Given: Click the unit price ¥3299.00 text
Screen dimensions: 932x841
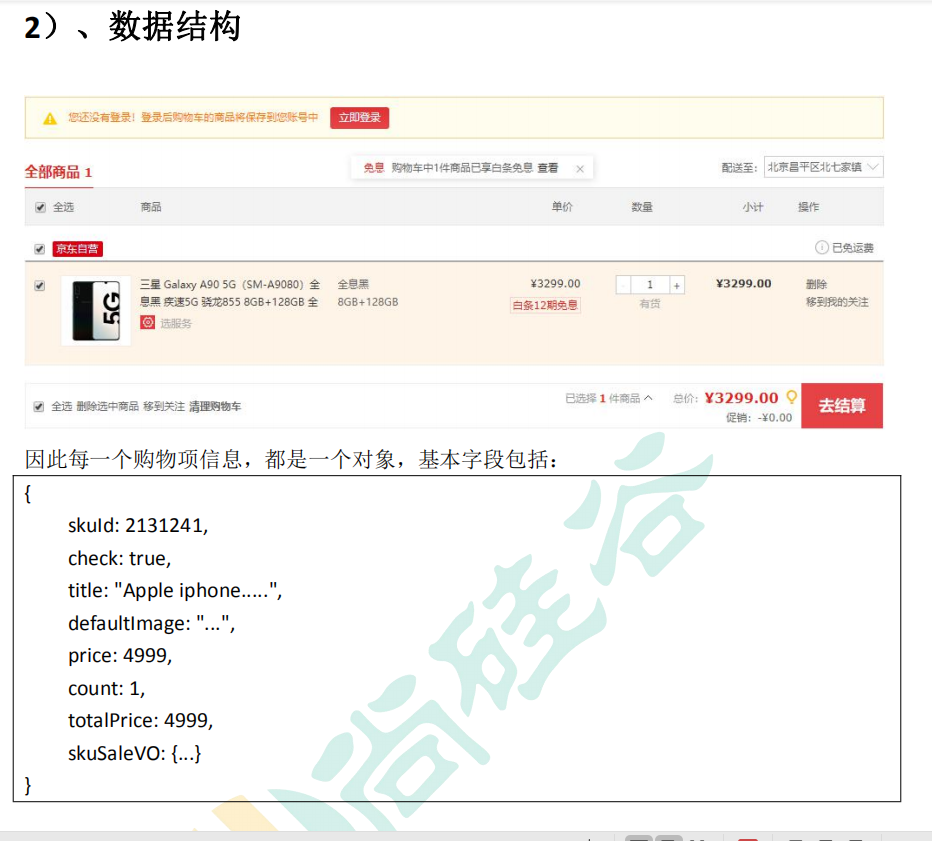Looking at the screenshot, I should [555, 284].
